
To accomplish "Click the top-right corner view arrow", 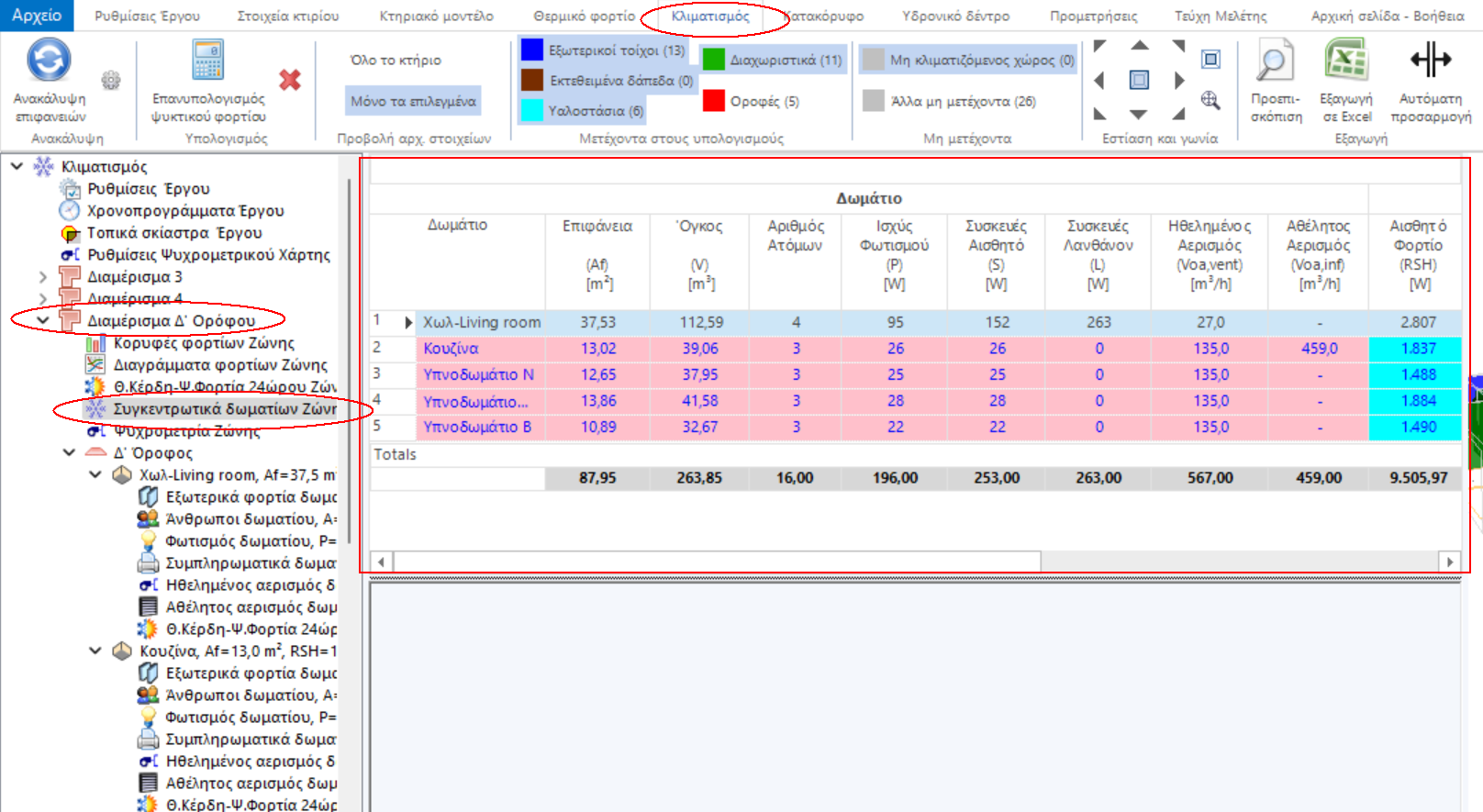I will point(1178,46).
